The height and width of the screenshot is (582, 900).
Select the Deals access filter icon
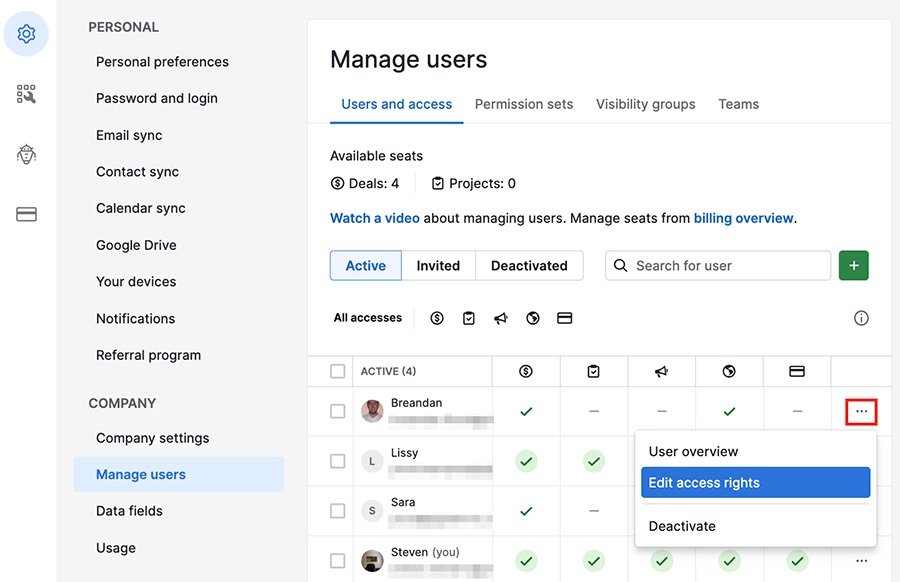tap(437, 318)
